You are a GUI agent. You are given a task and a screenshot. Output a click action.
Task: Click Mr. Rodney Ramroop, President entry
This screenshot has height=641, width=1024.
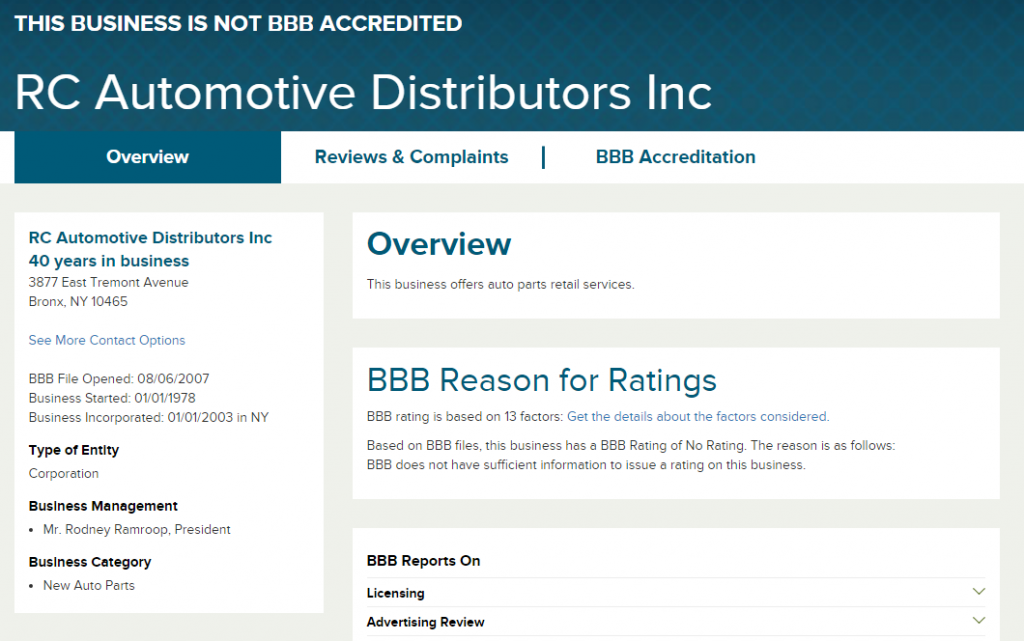point(136,529)
